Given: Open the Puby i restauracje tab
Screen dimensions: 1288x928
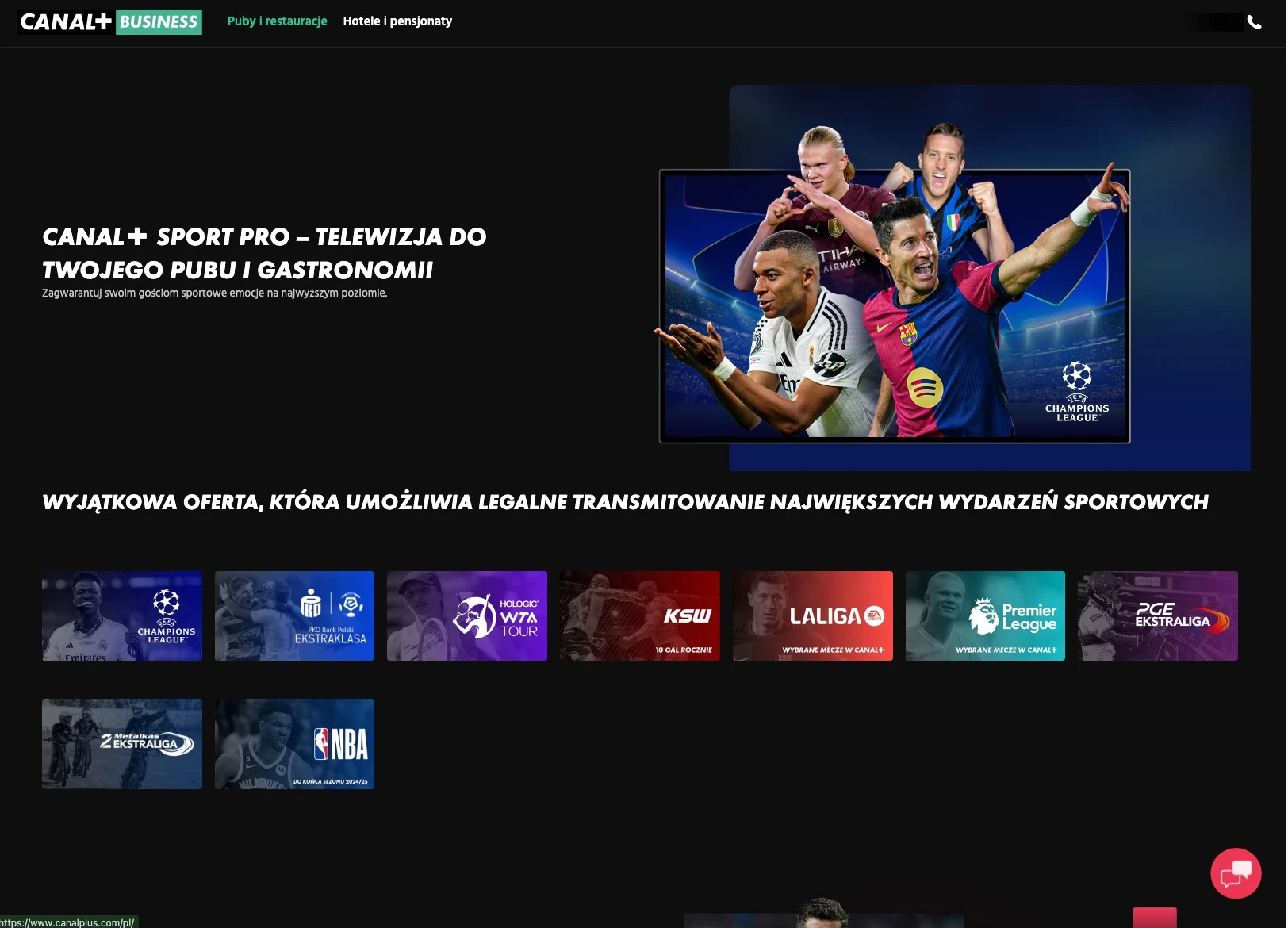Looking at the screenshot, I should click(277, 21).
